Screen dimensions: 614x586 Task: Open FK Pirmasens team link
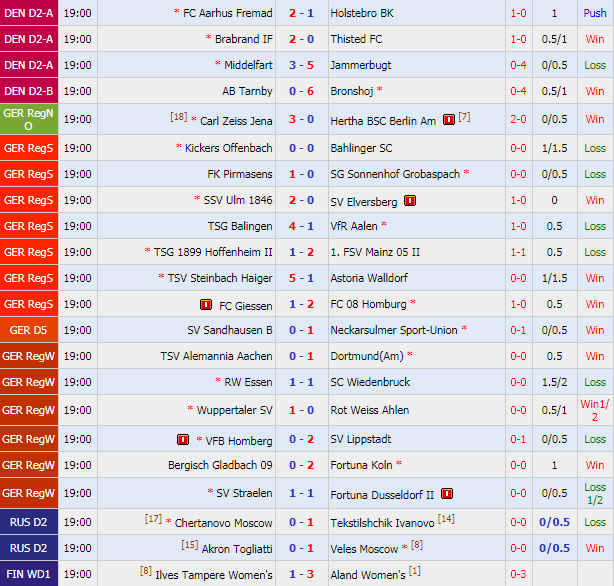240,174
